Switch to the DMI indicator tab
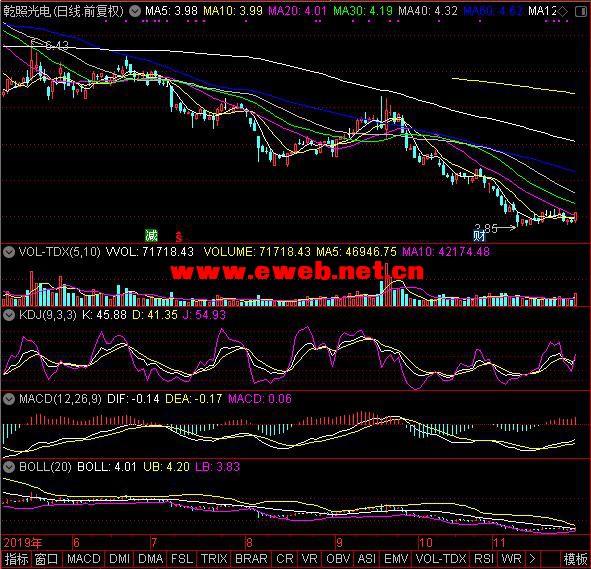591x569 pixels. (x=119, y=559)
